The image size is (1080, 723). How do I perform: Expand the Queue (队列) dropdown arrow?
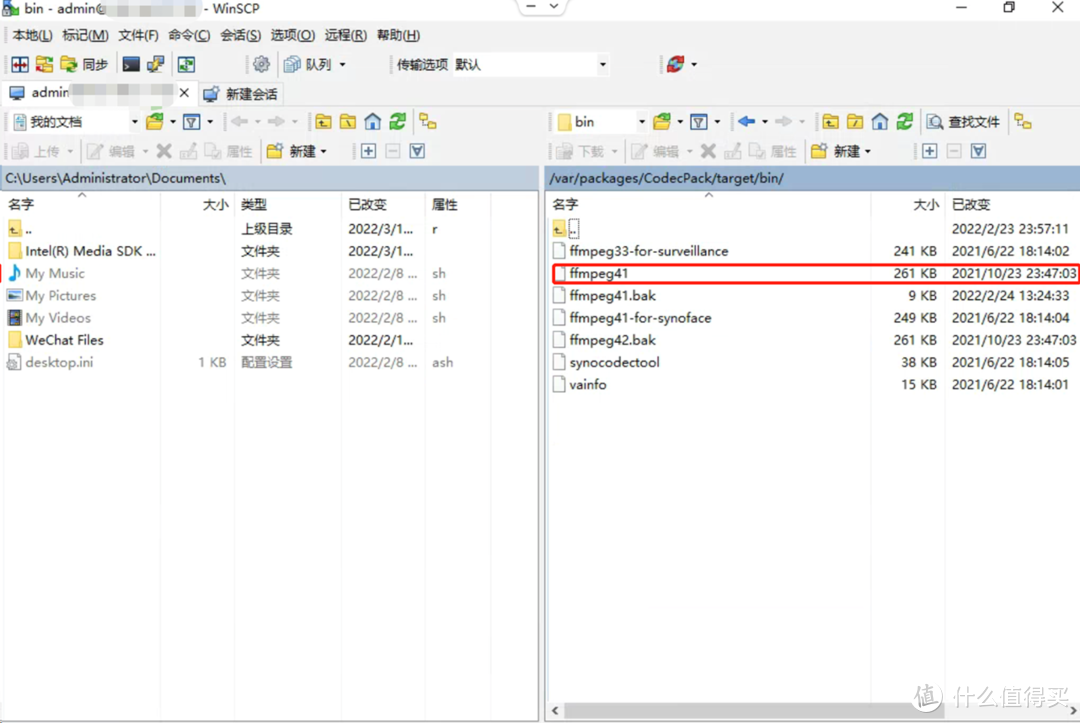[342, 64]
